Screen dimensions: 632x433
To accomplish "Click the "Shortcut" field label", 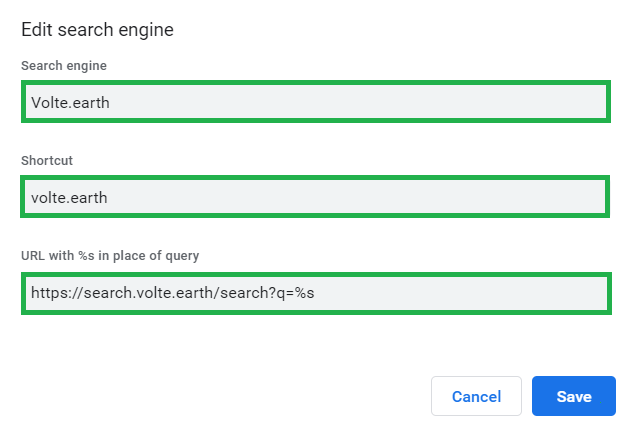I will [48, 160].
